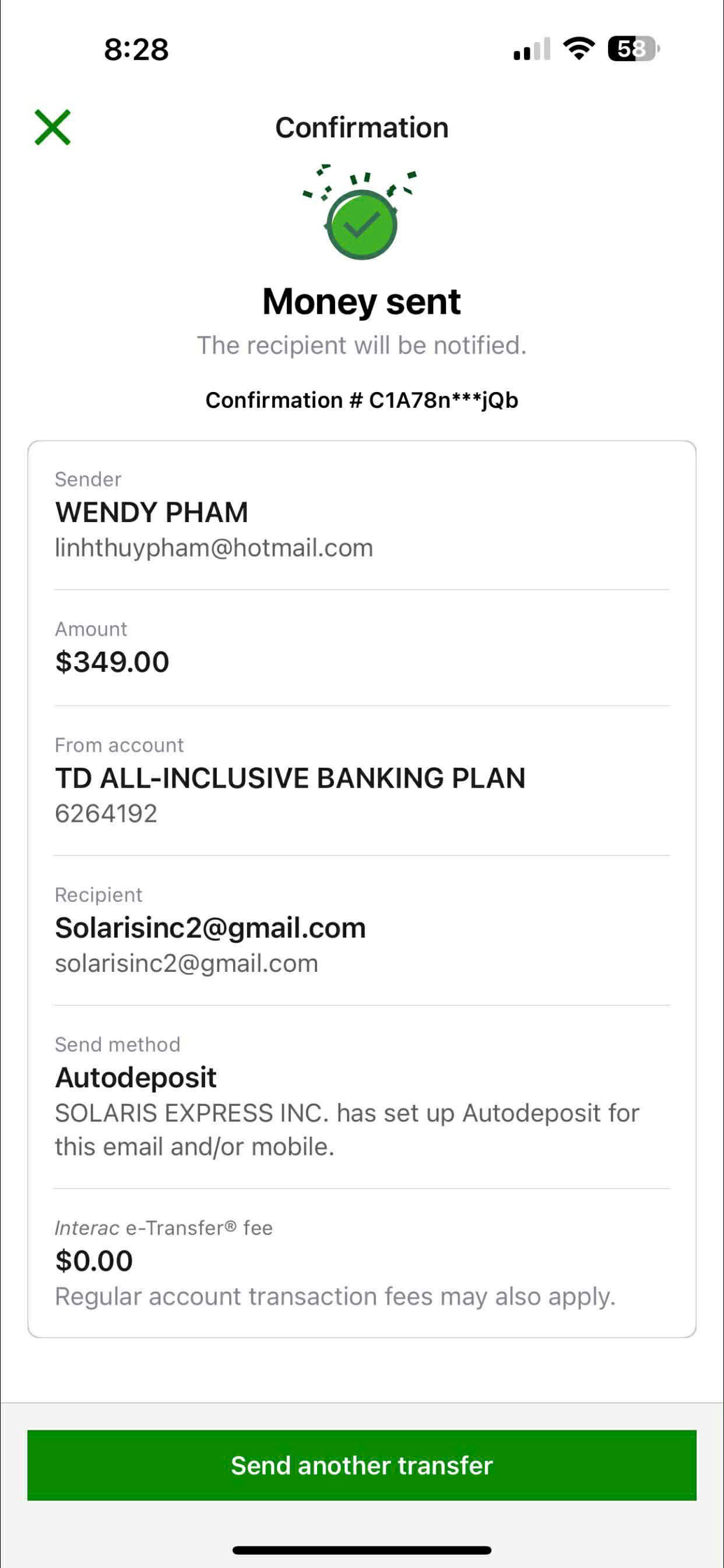Tap sender email linhthuypham@hotmail.com

[214, 548]
